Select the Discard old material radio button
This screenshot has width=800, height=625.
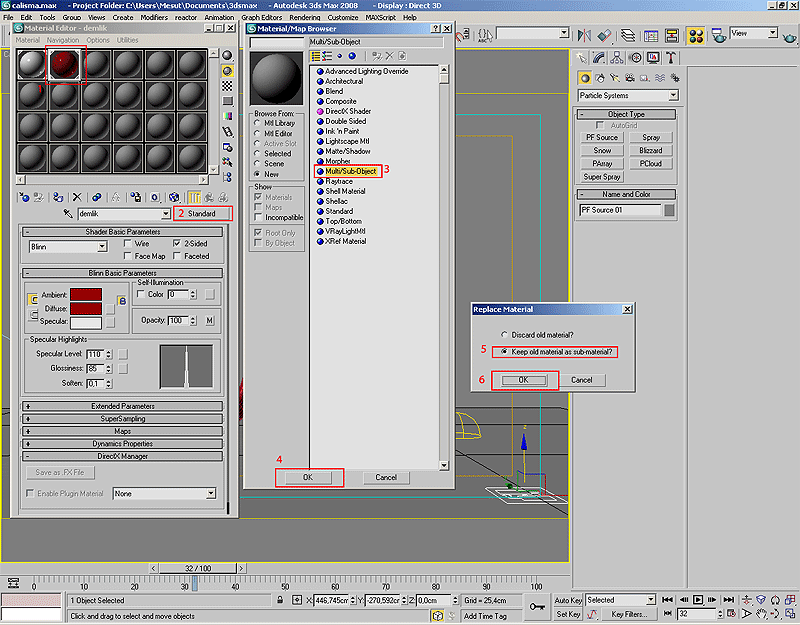pos(504,334)
